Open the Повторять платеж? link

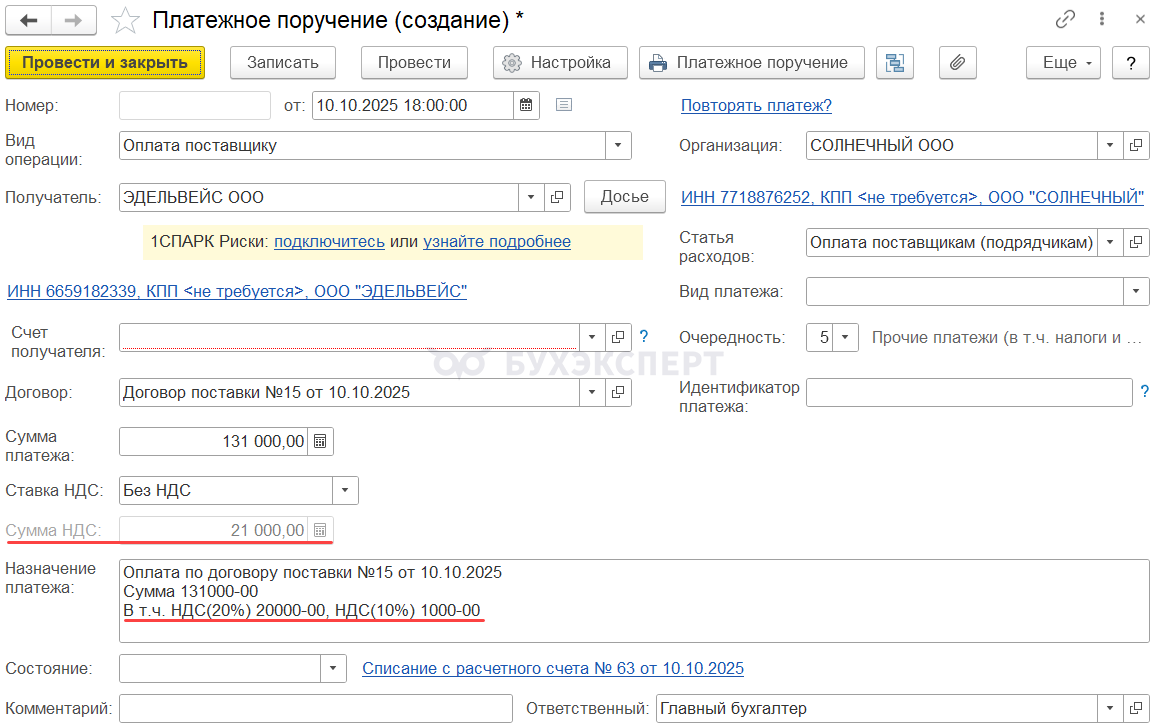pos(756,105)
